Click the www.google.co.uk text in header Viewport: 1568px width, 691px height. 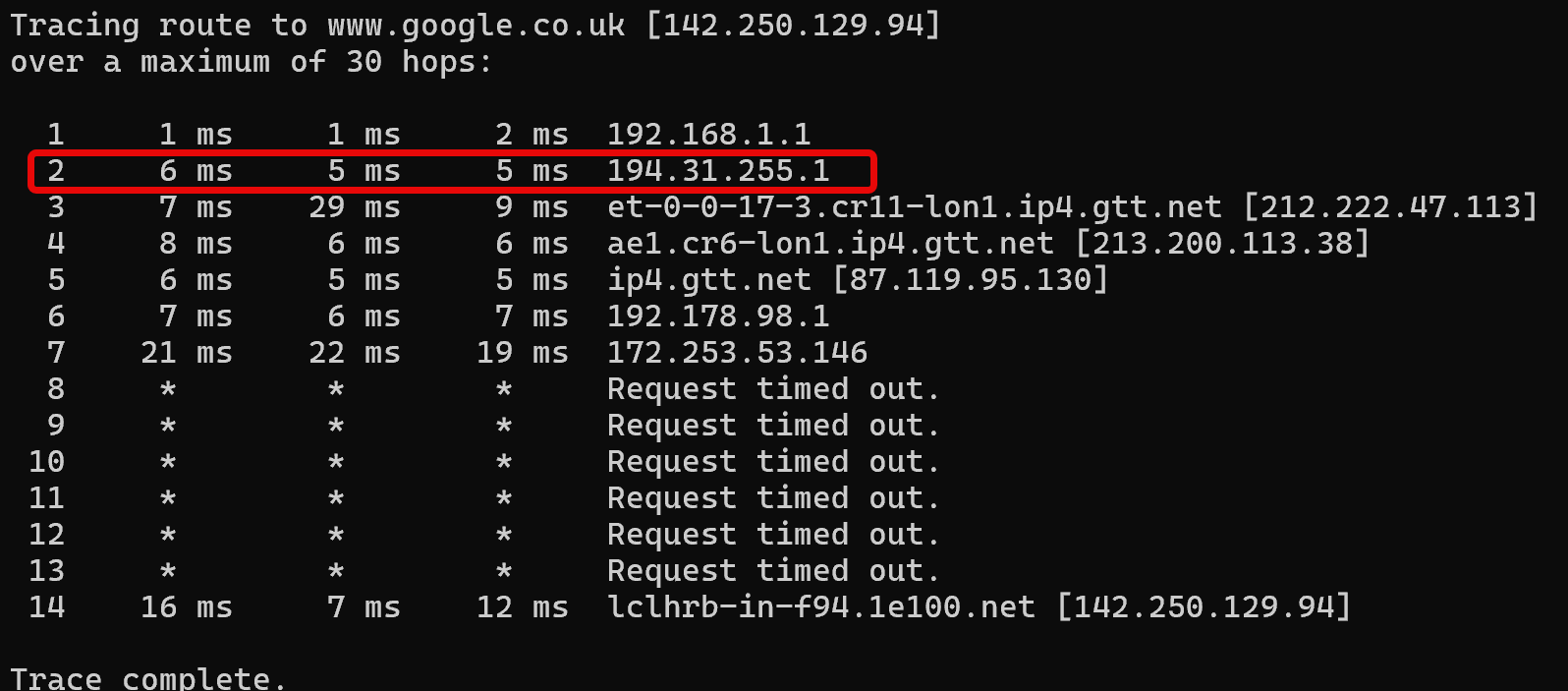[476, 26]
